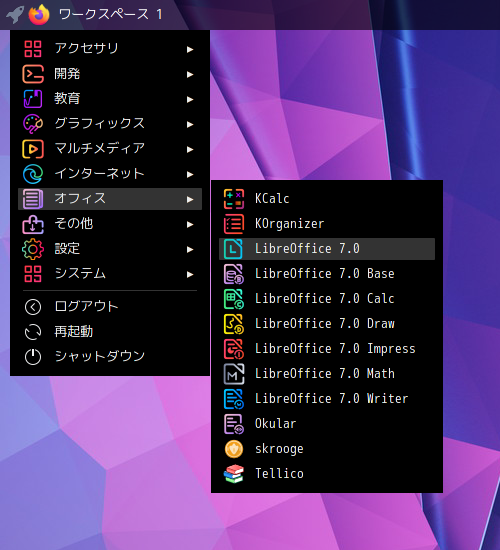The height and width of the screenshot is (550, 500).
Task: Select LibreOffice 7.0 Math entry
Action: pos(327,374)
